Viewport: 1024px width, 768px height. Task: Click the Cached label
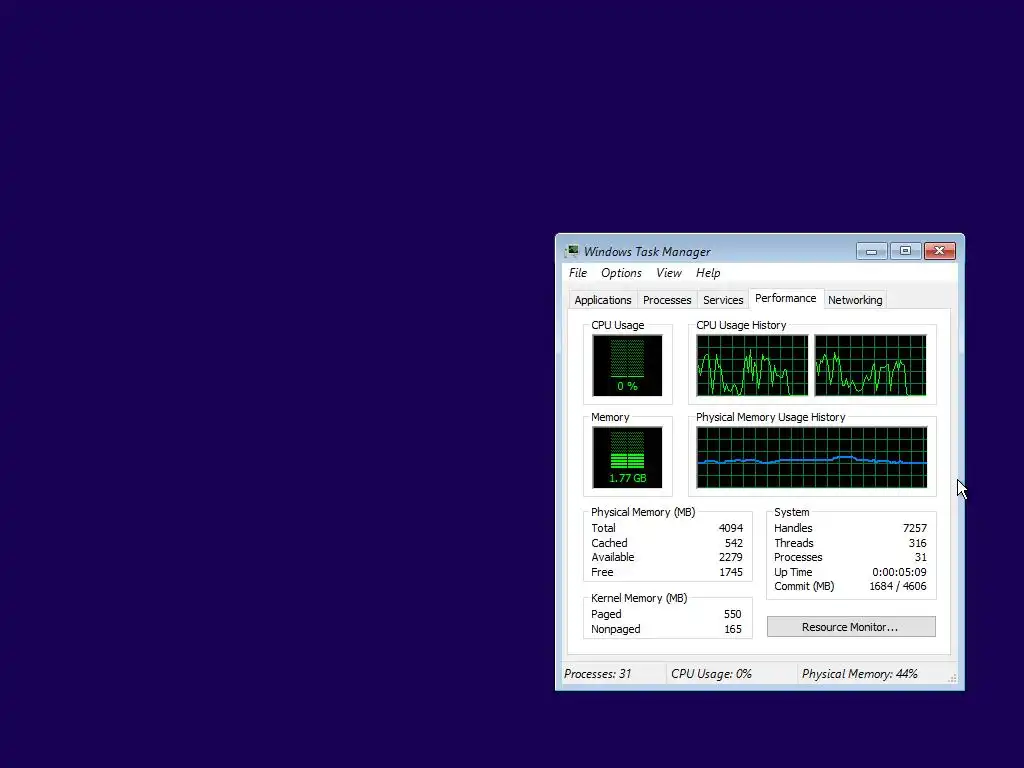tap(609, 543)
